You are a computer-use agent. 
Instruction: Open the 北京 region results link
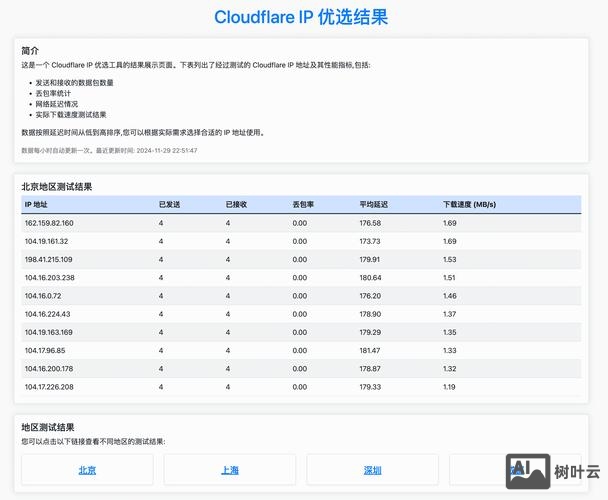coord(87,470)
